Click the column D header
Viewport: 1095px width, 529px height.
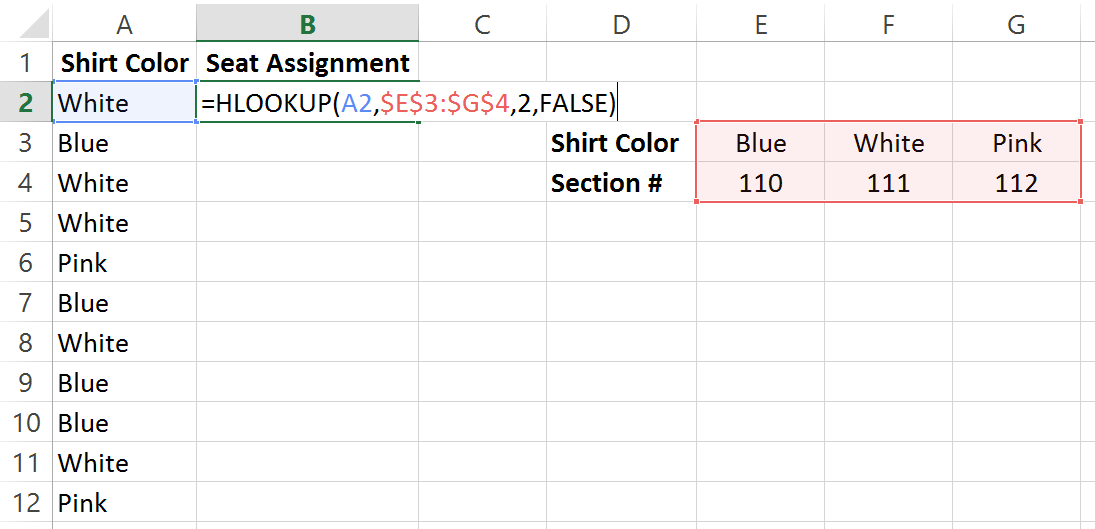point(621,24)
